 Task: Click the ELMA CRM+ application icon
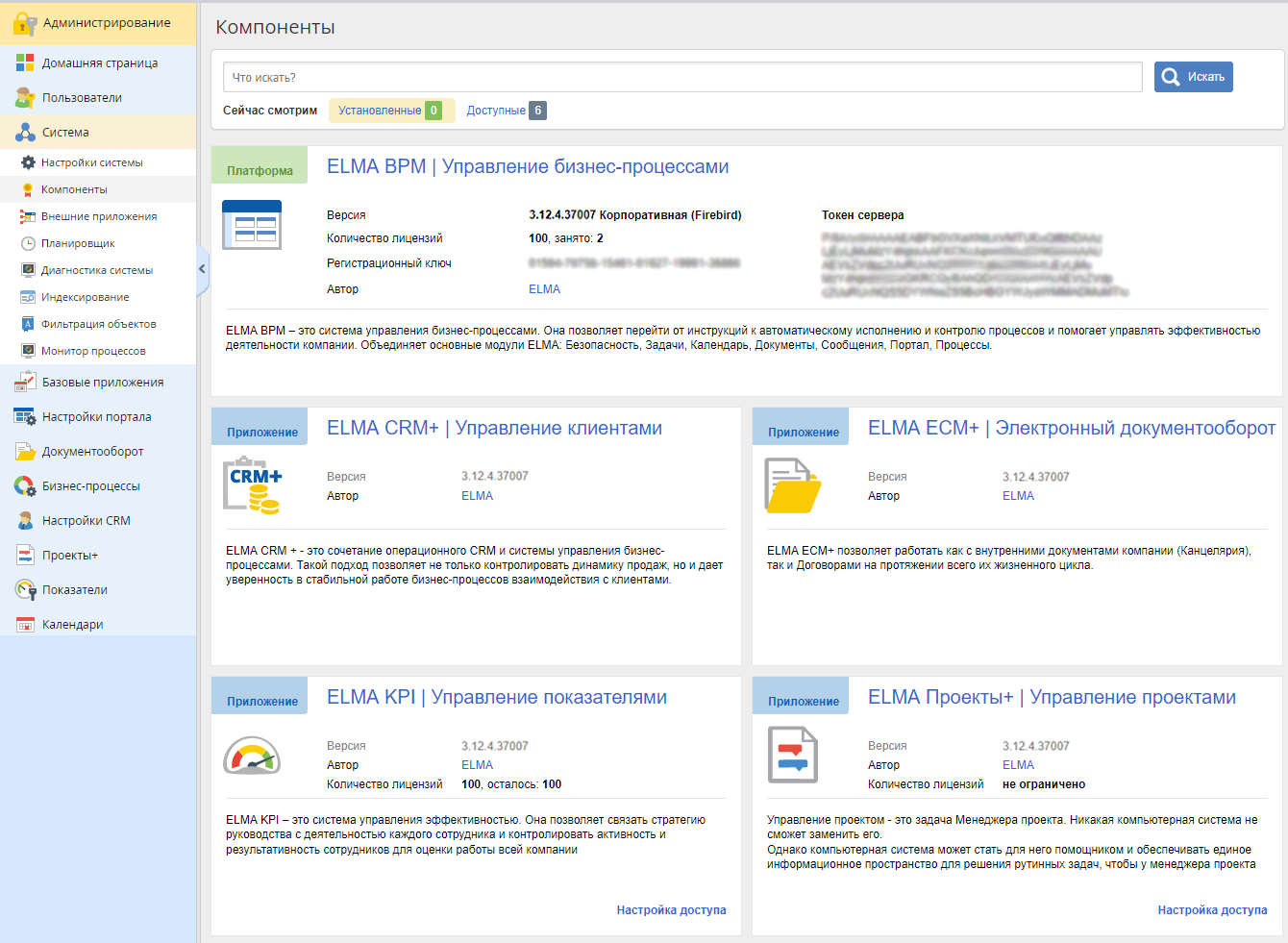pyautogui.click(x=253, y=486)
